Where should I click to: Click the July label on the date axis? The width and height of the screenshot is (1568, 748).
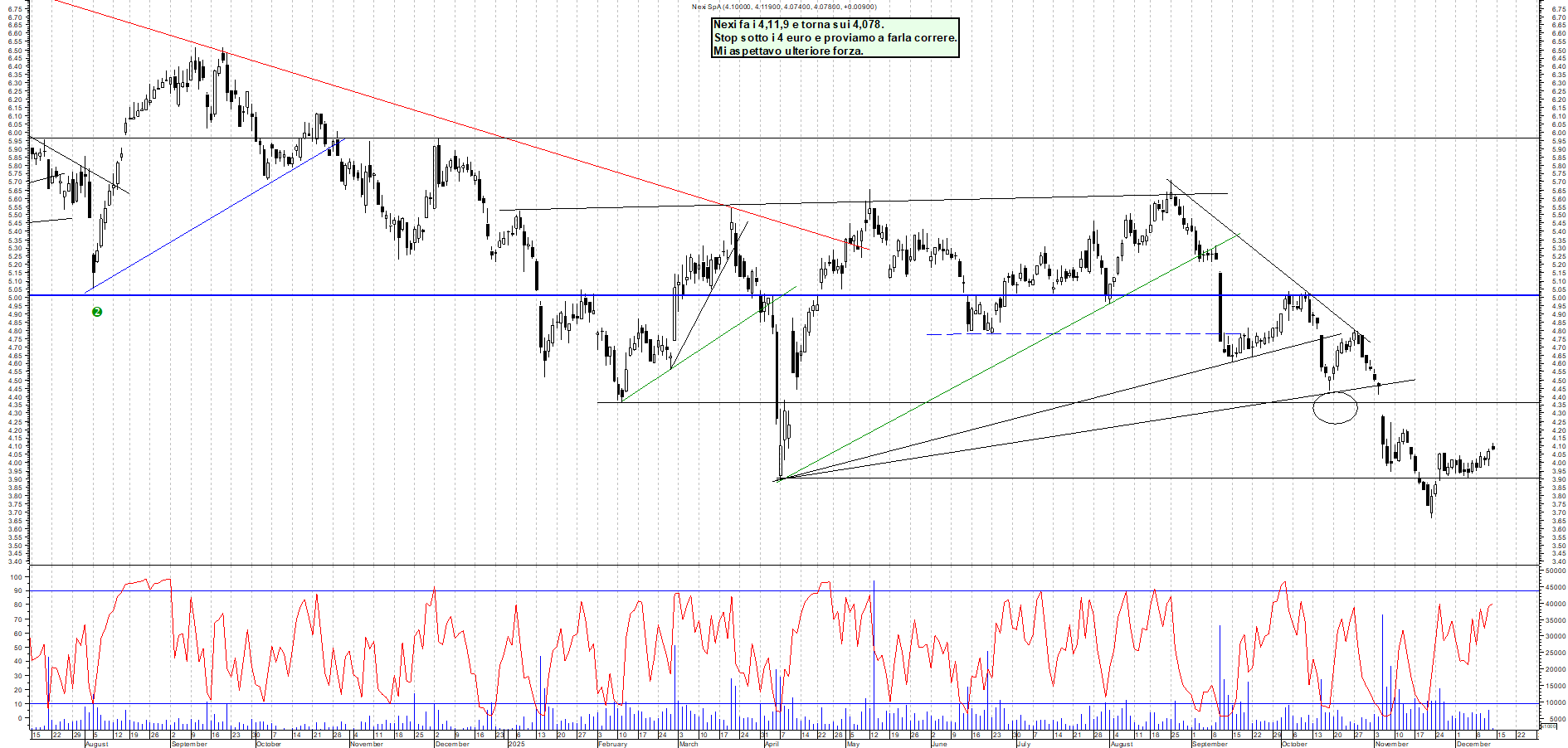point(1023,744)
